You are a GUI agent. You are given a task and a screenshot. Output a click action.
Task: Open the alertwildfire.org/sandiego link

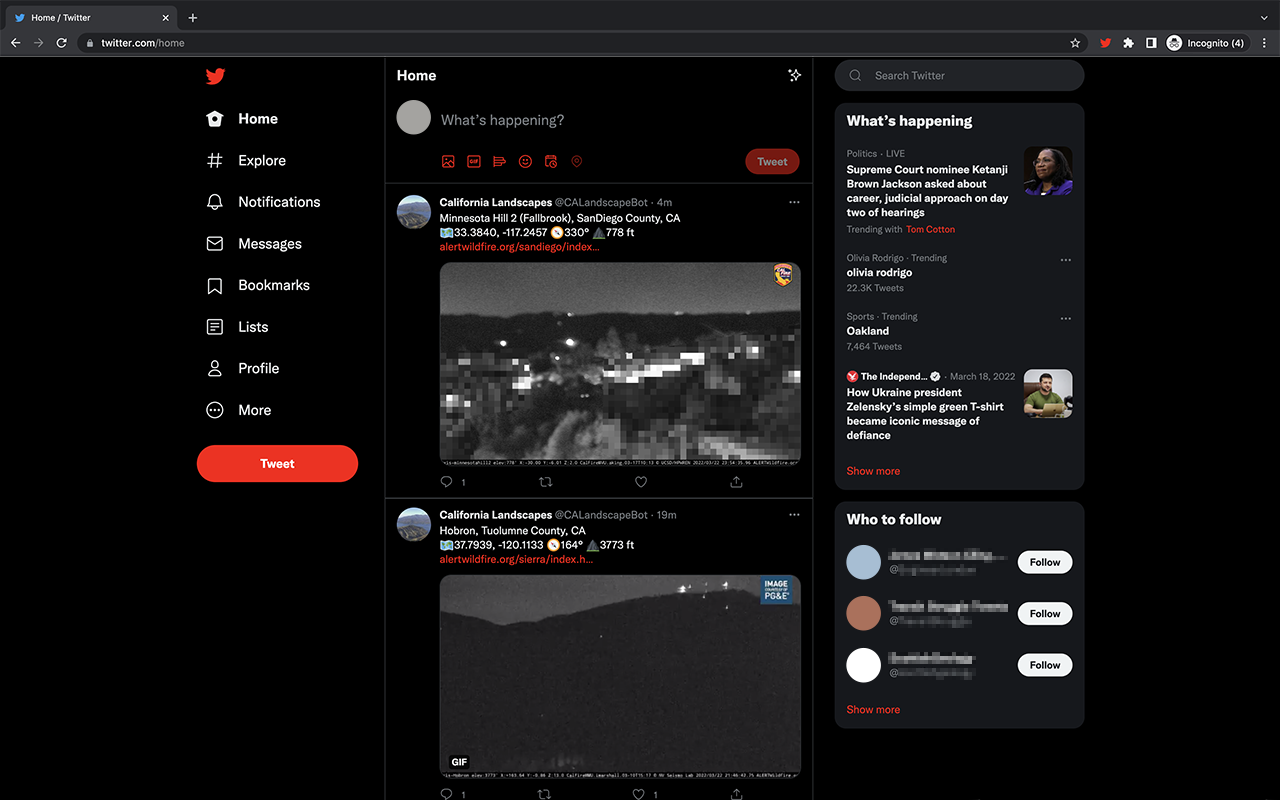(x=519, y=247)
